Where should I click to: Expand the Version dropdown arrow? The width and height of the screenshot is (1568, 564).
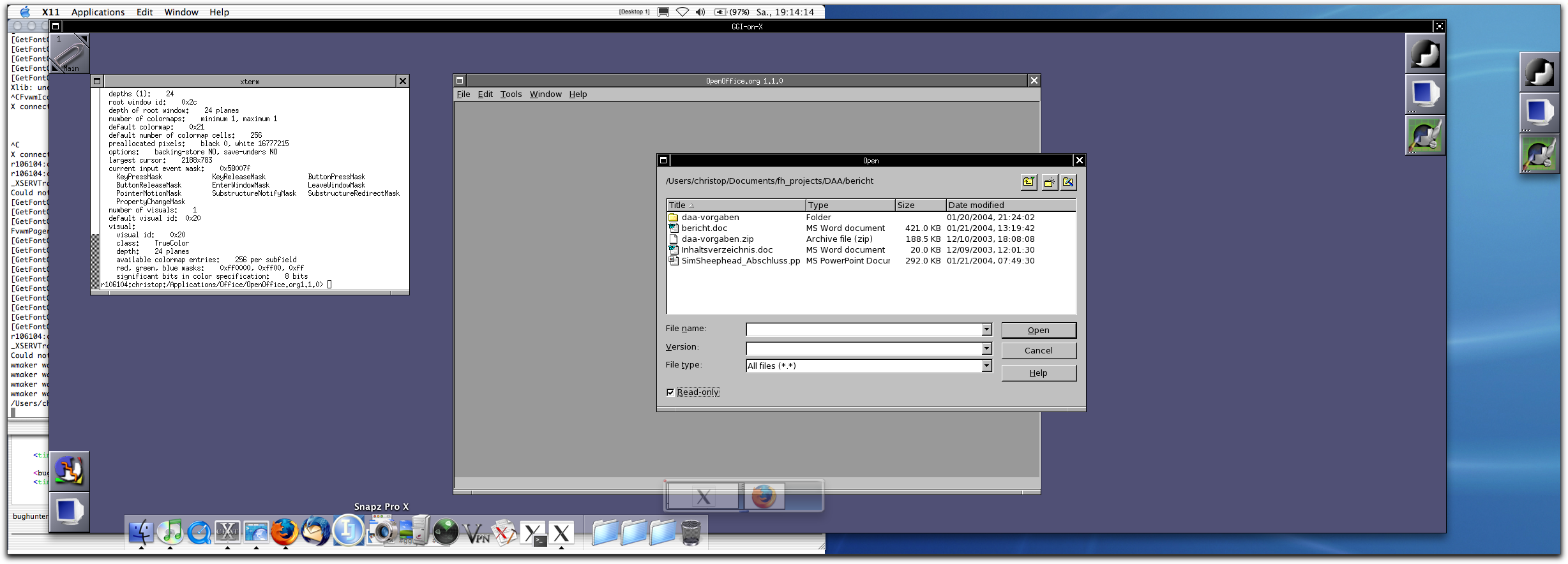click(986, 348)
